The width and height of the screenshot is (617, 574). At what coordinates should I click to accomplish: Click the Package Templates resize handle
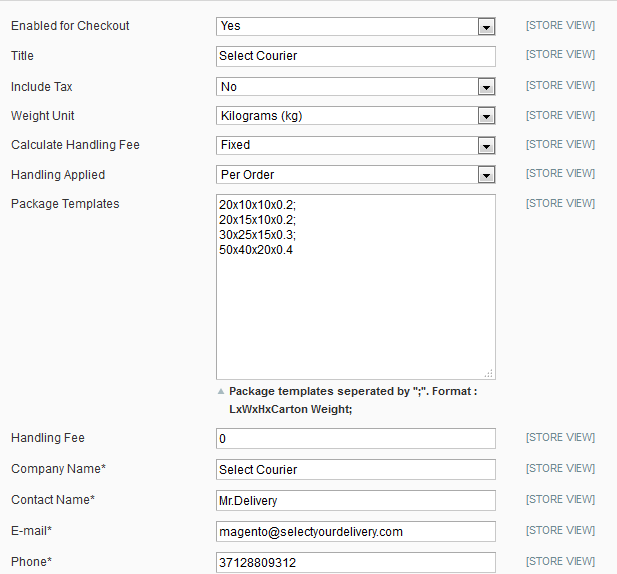point(489,373)
